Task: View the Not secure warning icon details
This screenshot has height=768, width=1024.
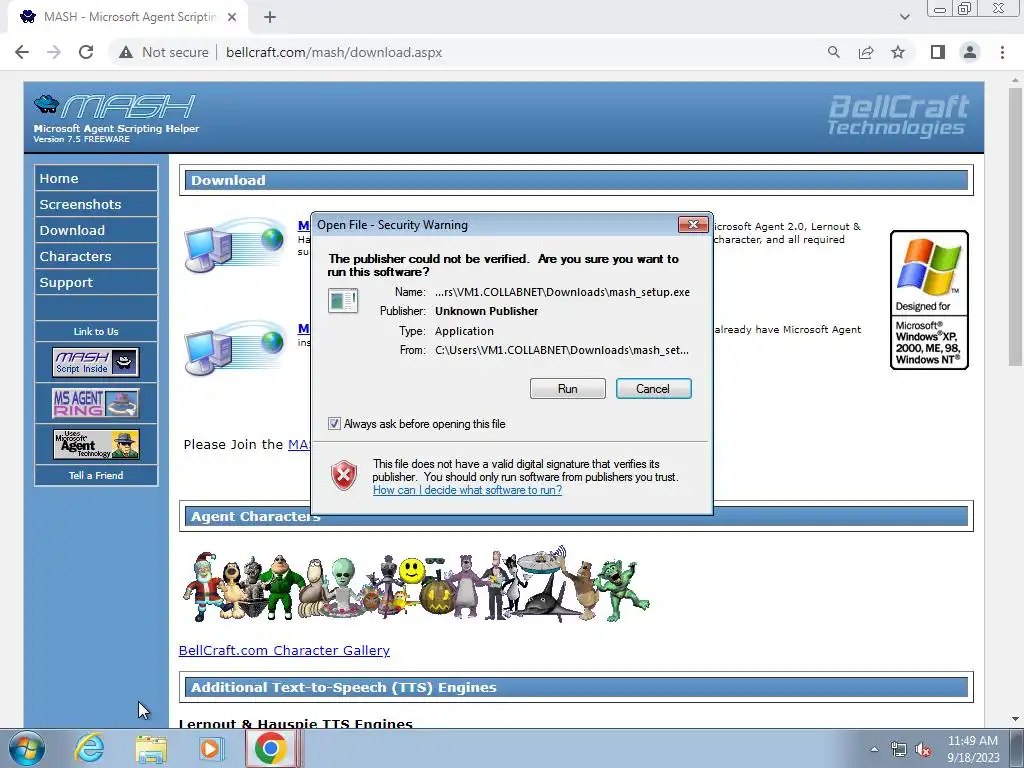Action: 126,52
